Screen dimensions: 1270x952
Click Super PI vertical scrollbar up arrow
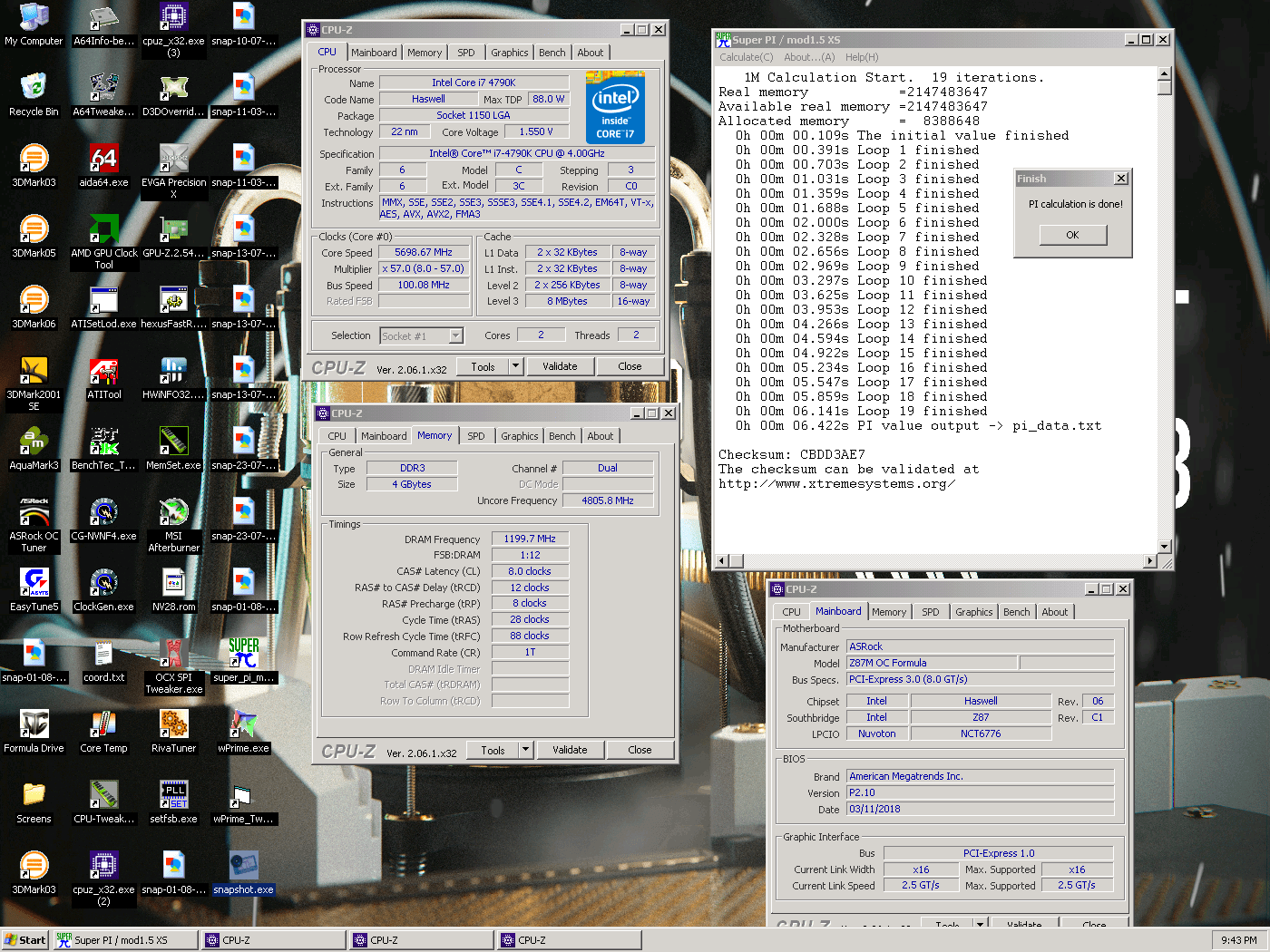click(x=1165, y=74)
